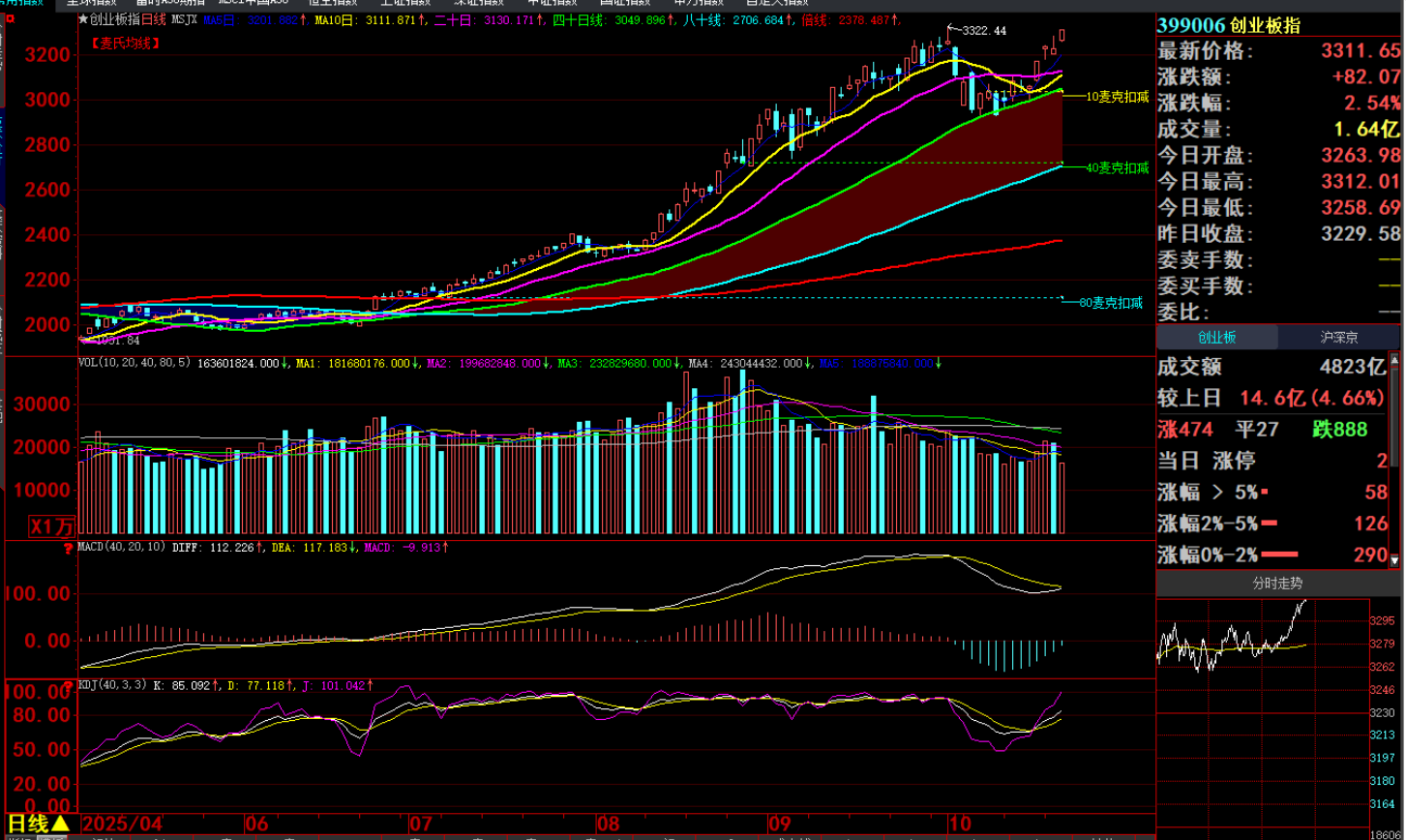The height and width of the screenshot is (840, 1406).
Task: Click the star icon before 创业板指 title
Action: click(x=83, y=19)
